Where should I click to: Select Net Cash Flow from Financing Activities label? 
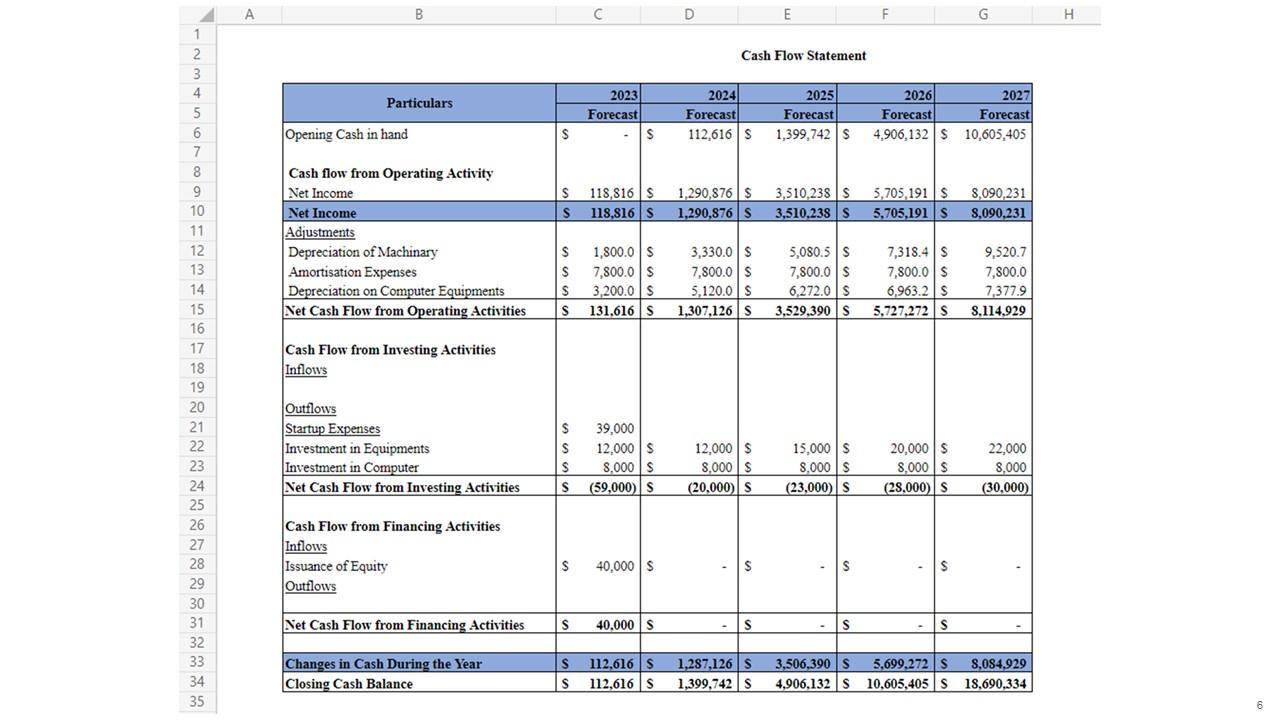point(404,625)
